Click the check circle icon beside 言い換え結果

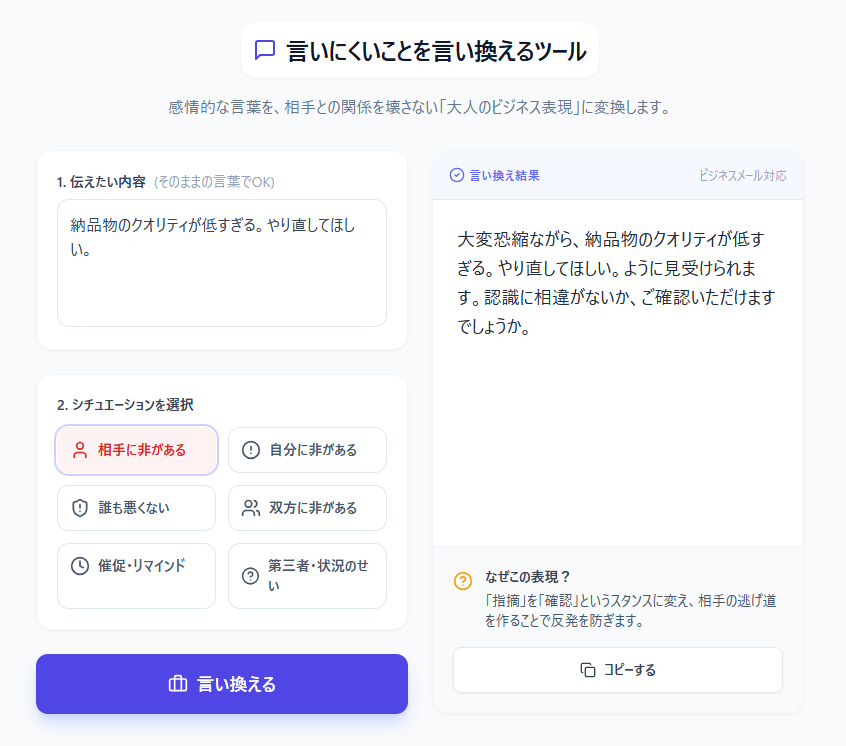(x=454, y=175)
